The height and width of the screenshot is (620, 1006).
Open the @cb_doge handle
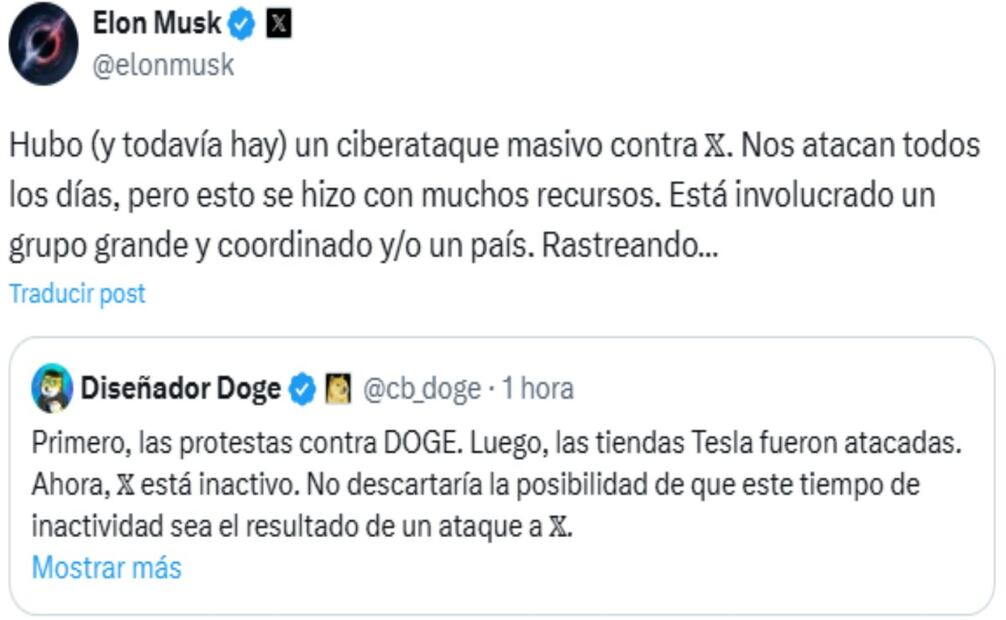point(421,389)
